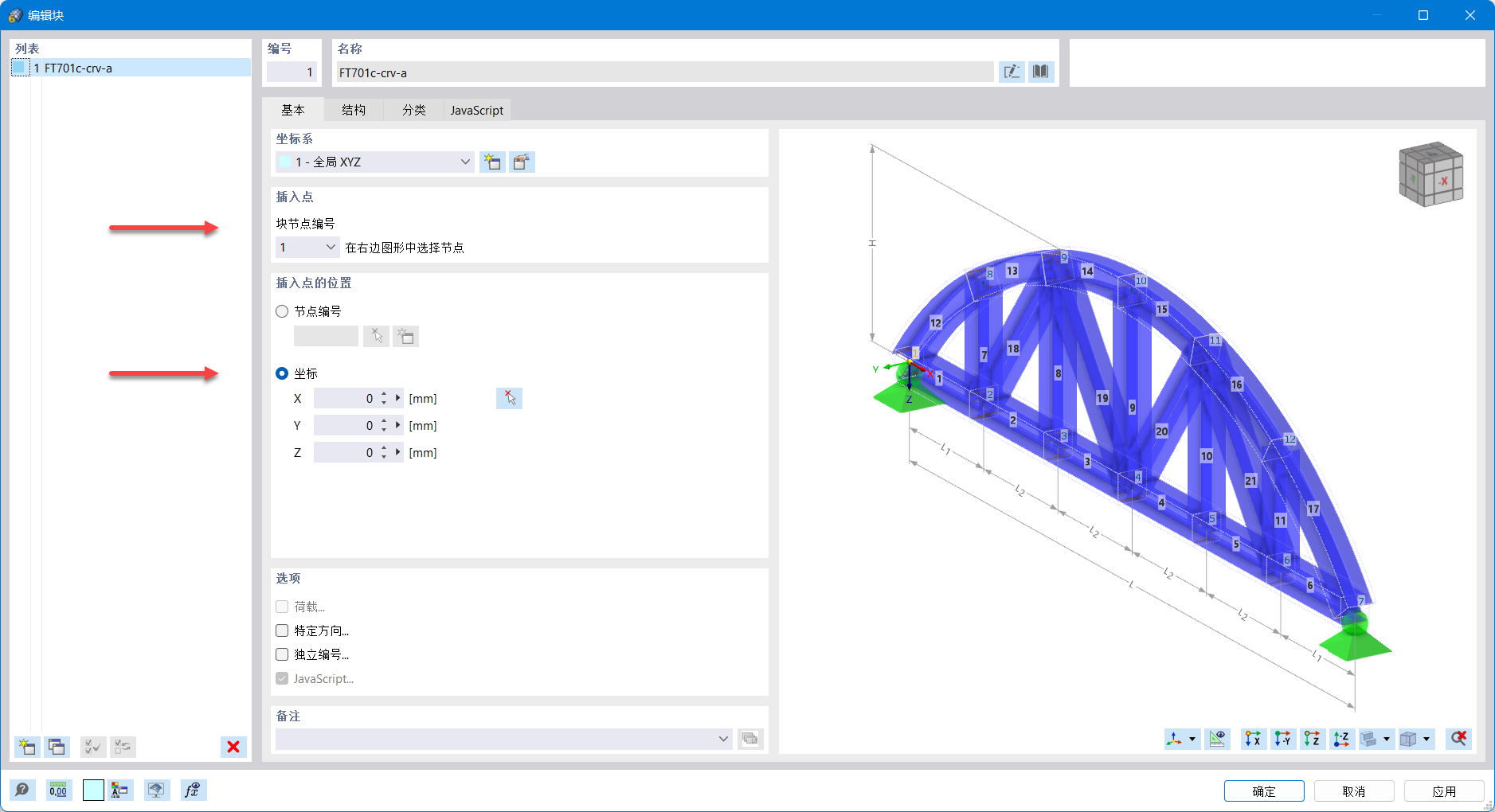This screenshot has width=1495, height=812.
Task: Open the 块节点编号 dropdown
Action: point(307,248)
